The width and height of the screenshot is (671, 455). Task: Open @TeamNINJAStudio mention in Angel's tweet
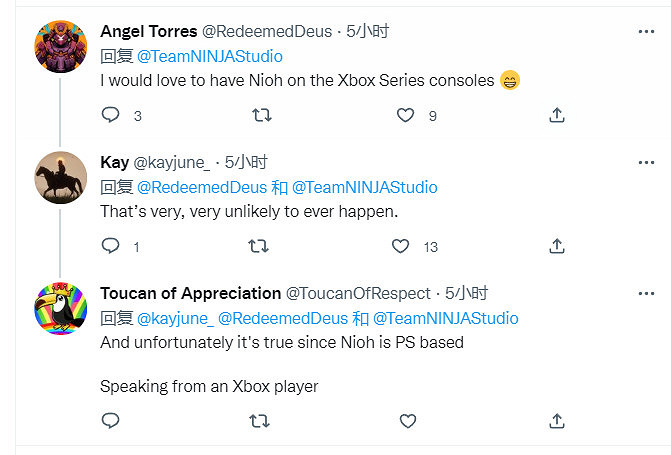(209, 56)
